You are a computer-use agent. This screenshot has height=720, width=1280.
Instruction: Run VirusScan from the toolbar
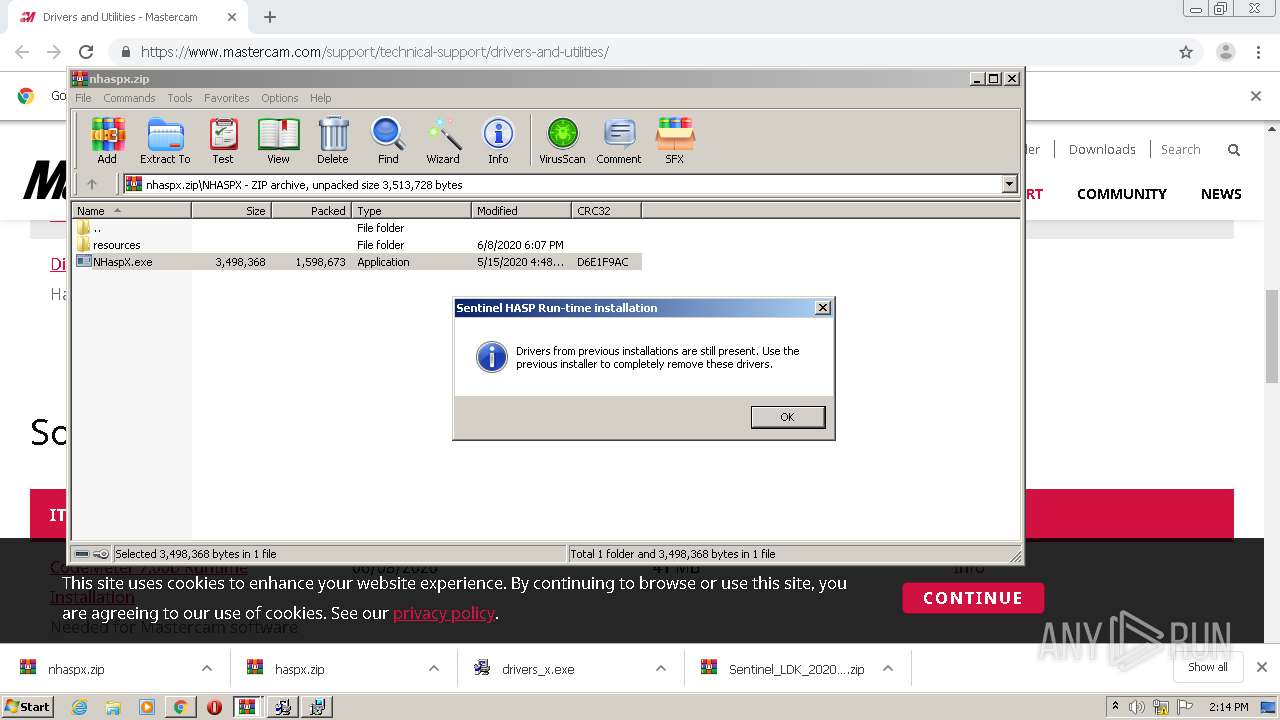click(x=562, y=140)
